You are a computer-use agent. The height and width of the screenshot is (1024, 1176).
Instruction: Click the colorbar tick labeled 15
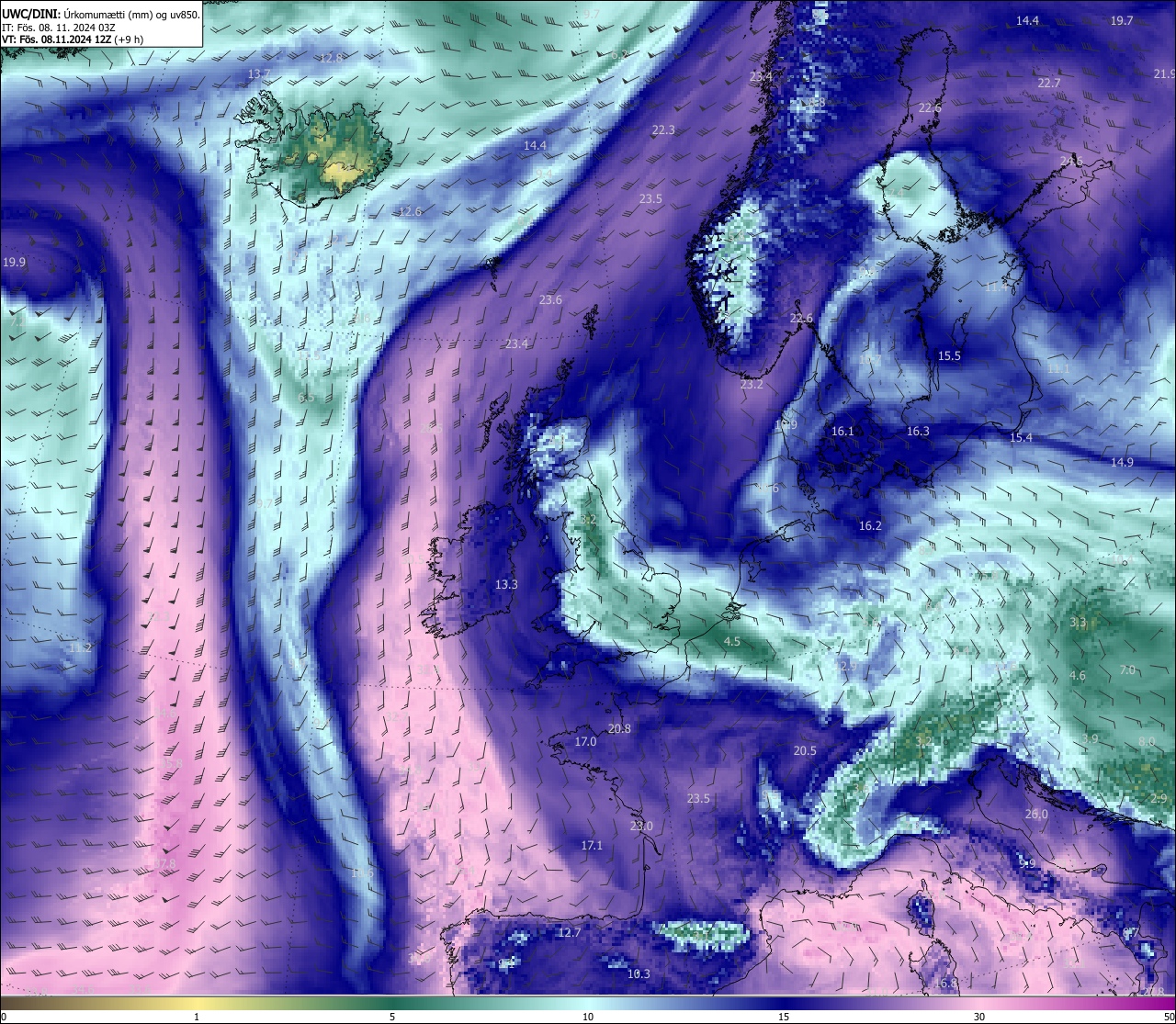[784, 1017]
